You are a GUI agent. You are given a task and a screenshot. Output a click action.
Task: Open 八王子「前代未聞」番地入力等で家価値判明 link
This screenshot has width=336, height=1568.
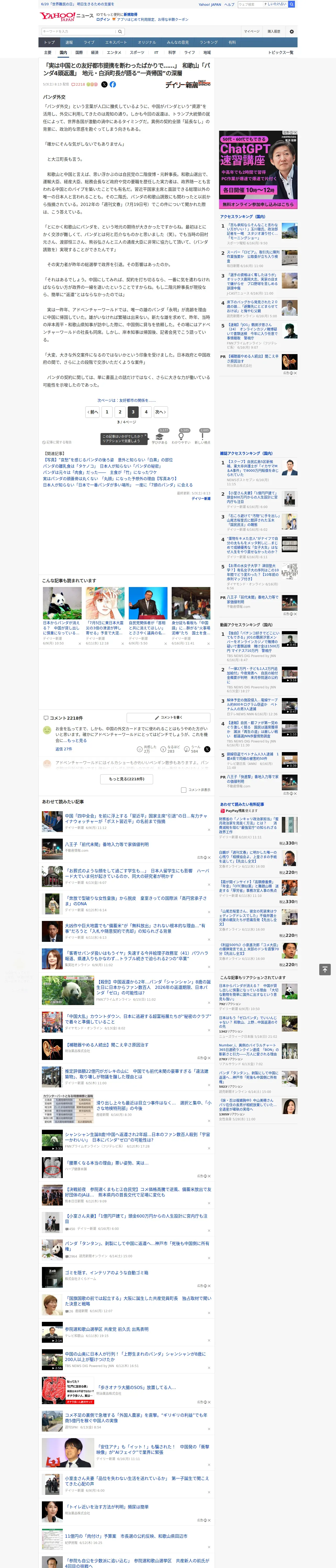tap(107, 844)
